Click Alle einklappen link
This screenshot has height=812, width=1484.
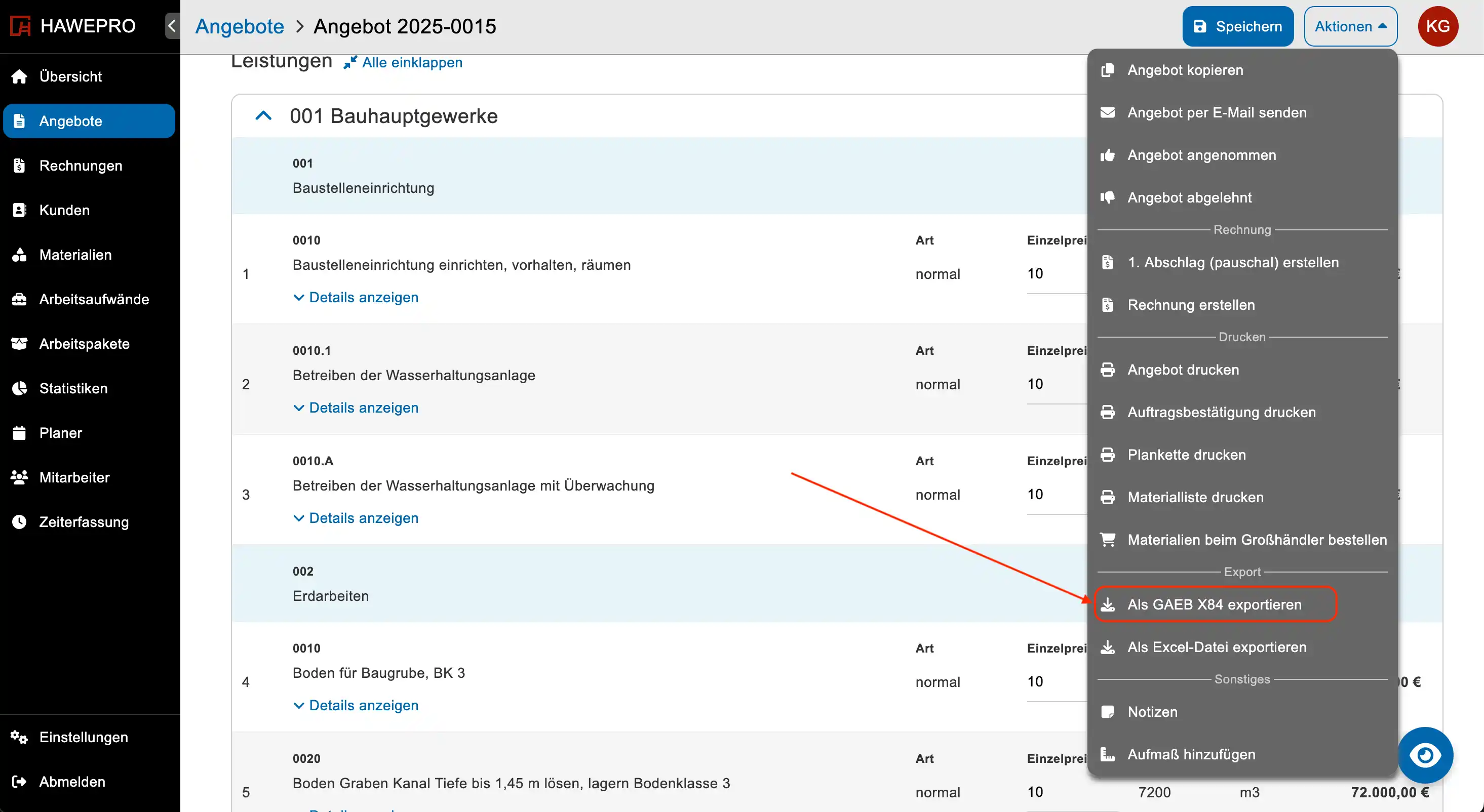point(403,62)
